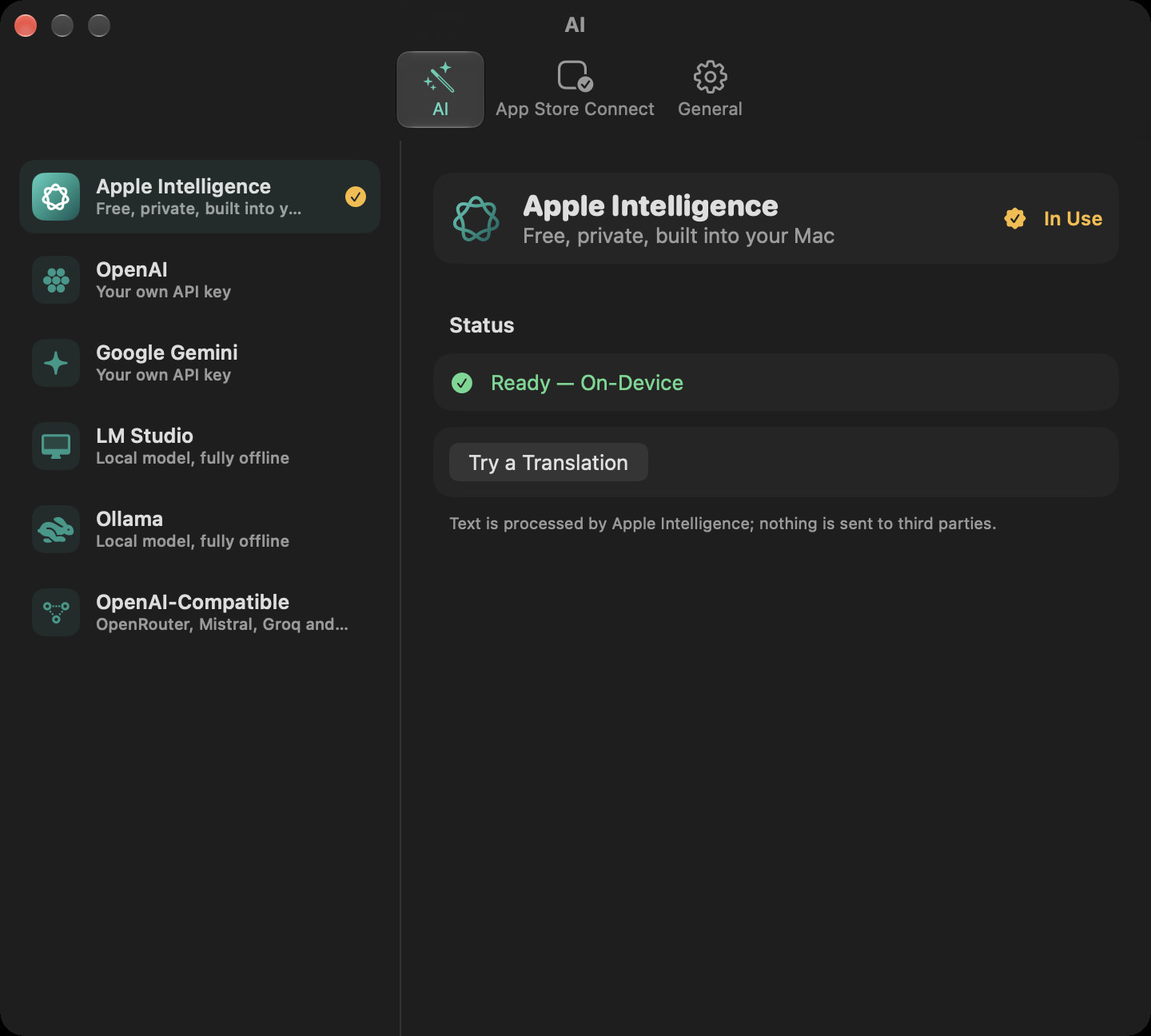Click the LM Studio monitor icon
The image size is (1151, 1036).
click(x=56, y=446)
